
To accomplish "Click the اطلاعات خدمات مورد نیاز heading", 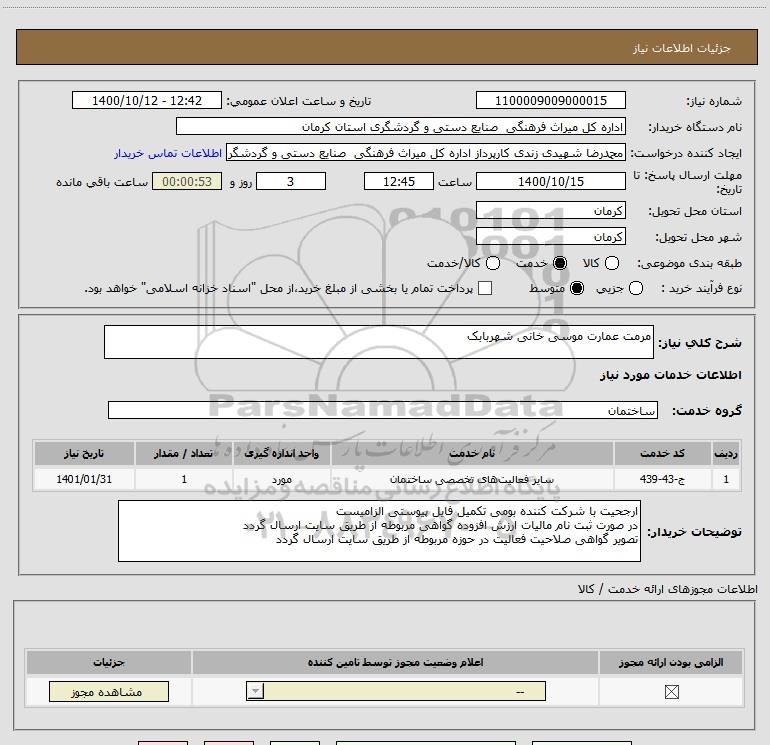I will coord(670,375).
